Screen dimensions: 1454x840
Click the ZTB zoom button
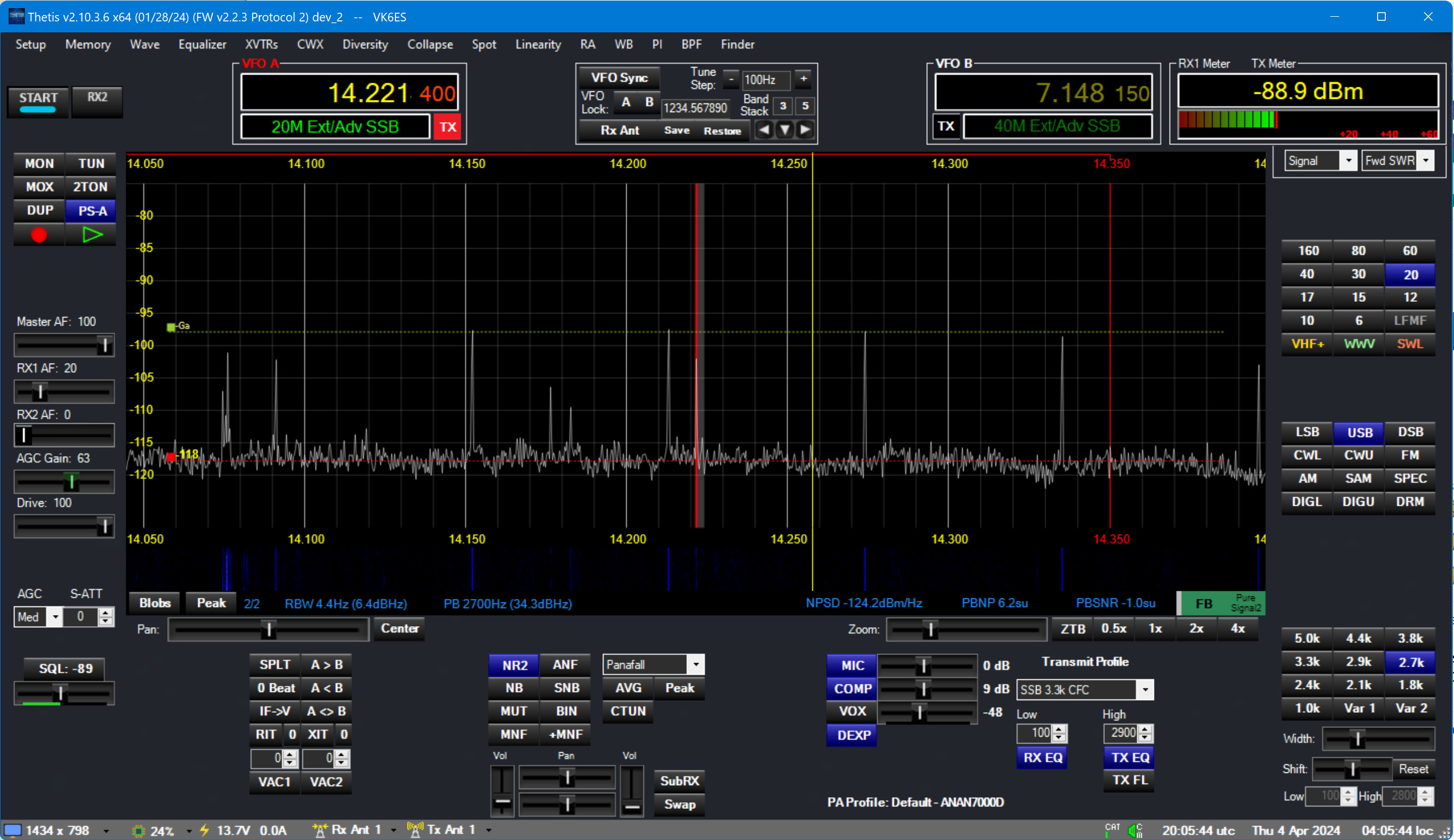click(x=1072, y=628)
